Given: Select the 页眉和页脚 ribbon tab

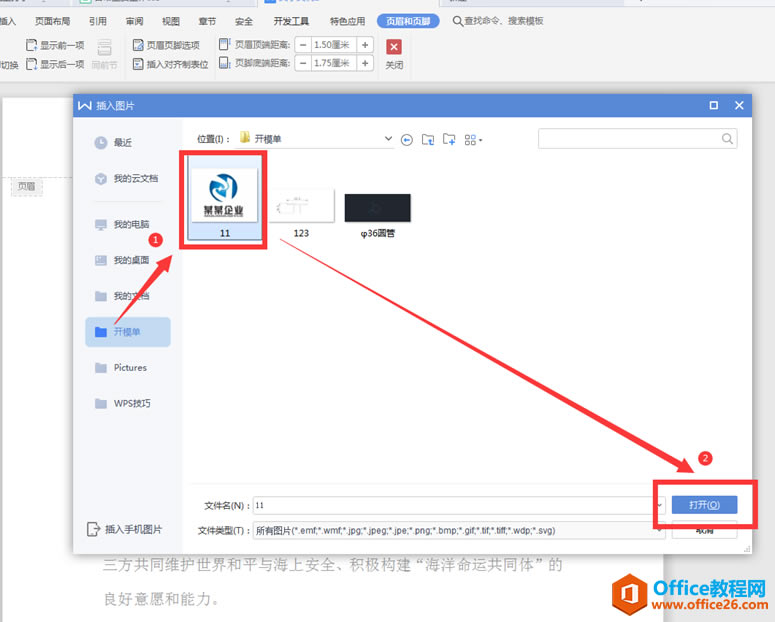Looking at the screenshot, I should pos(408,21).
